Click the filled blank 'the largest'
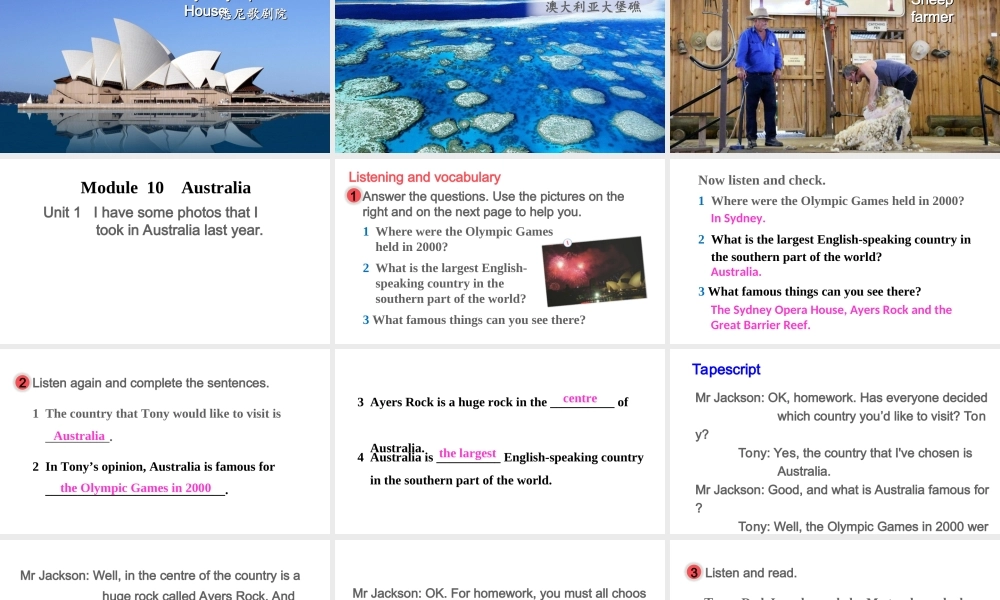This screenshot has height=600, width=1000. pos(467,453)
